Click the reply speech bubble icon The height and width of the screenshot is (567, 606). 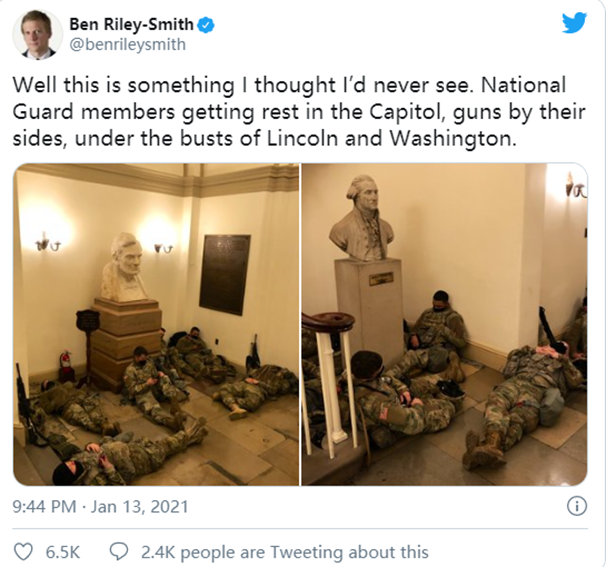click(x=119, y=552)
